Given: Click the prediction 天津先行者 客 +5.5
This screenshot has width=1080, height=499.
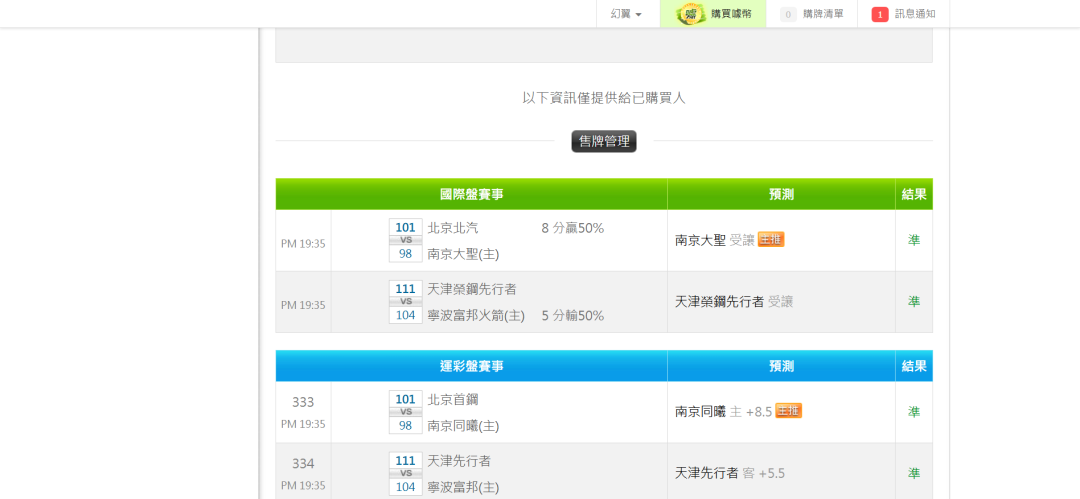Looking at the screenshot, I should (x=729, y=473).
